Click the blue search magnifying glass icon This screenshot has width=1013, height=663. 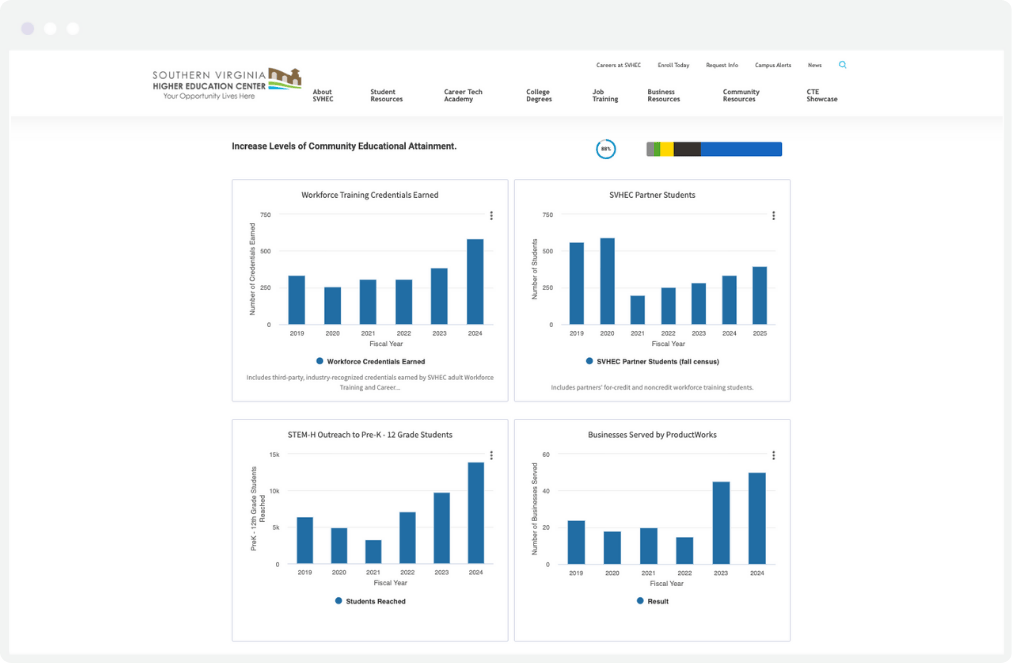tap(842, 64)
